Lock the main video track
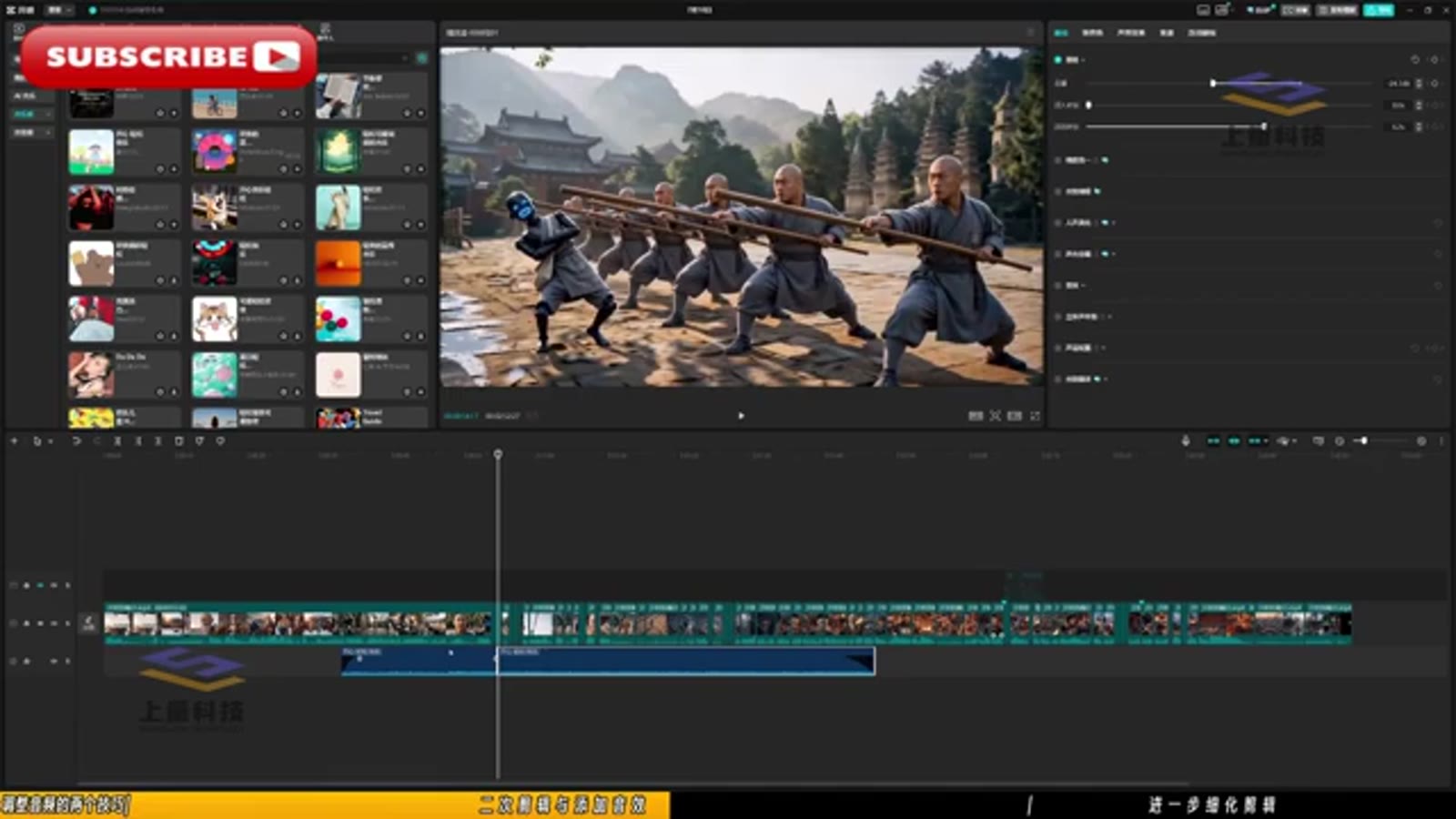 (x=26, y=623)
